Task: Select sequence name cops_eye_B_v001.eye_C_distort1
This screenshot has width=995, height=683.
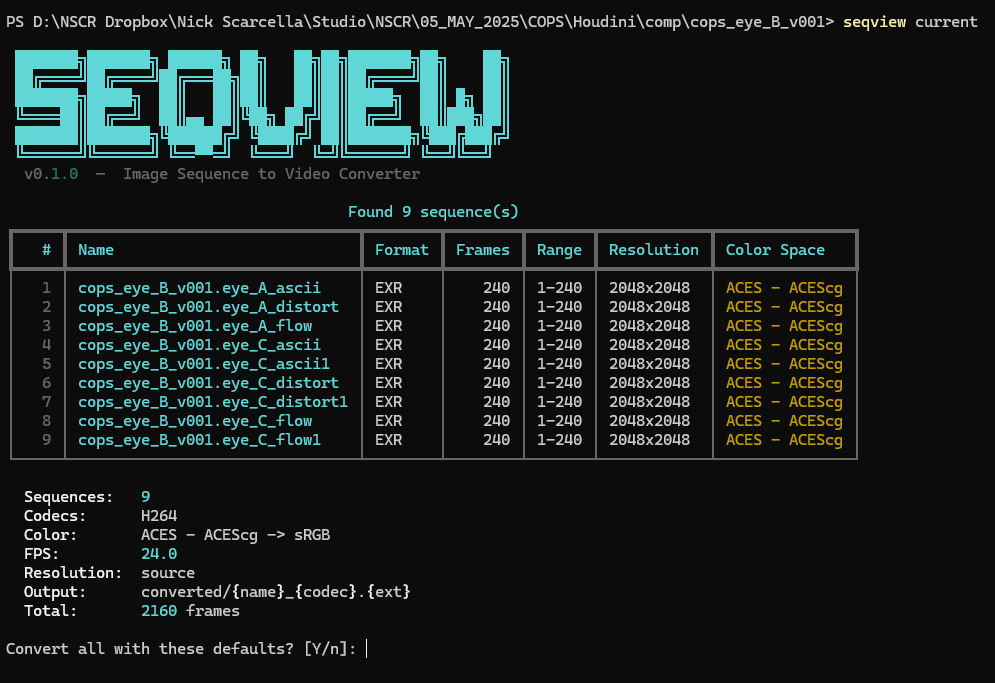Action: coord(213,402)
